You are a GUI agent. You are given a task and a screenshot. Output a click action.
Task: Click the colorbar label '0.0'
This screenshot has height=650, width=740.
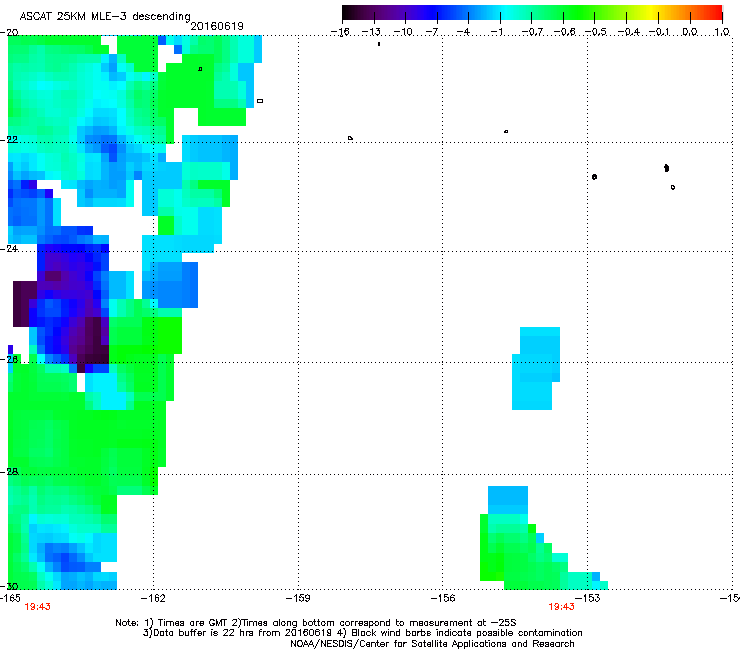point(690,32)
